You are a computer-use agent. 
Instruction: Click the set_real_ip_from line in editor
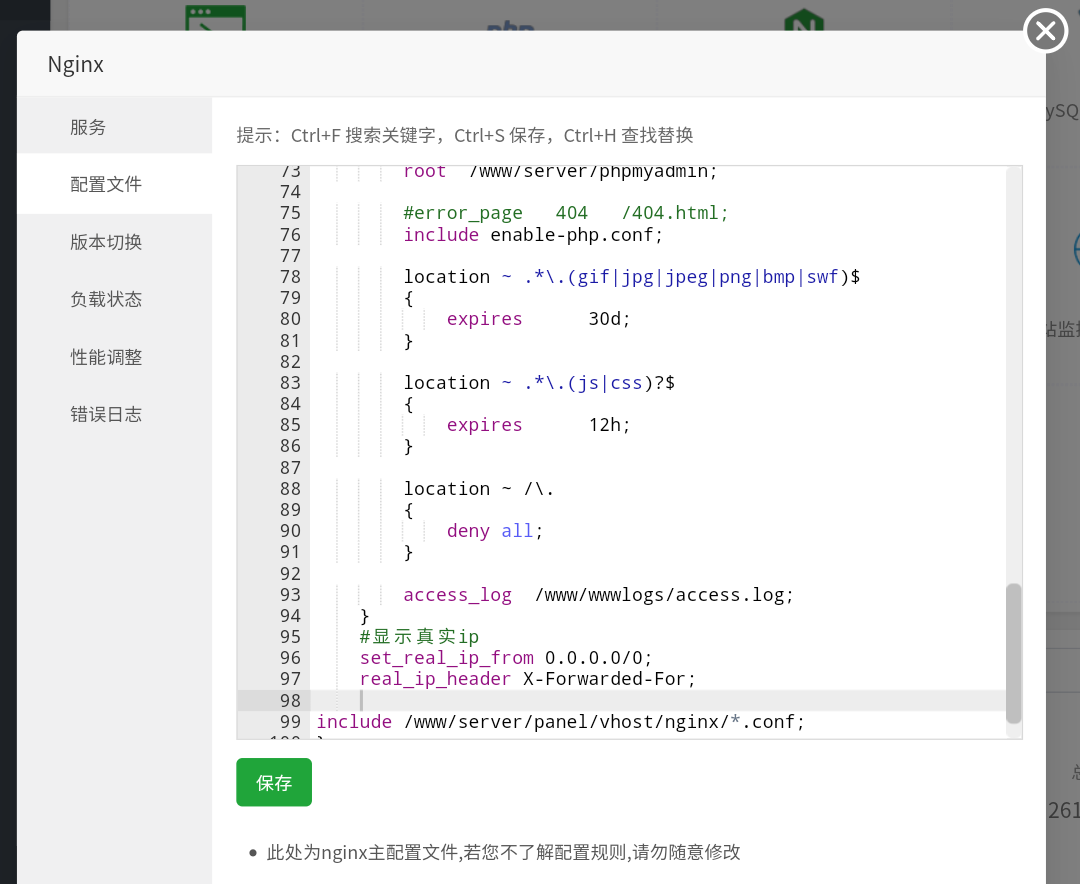tap(506, 658)
